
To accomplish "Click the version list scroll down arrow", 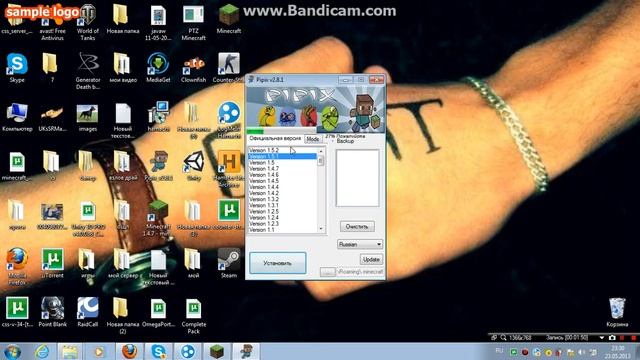I will [321, 229].
